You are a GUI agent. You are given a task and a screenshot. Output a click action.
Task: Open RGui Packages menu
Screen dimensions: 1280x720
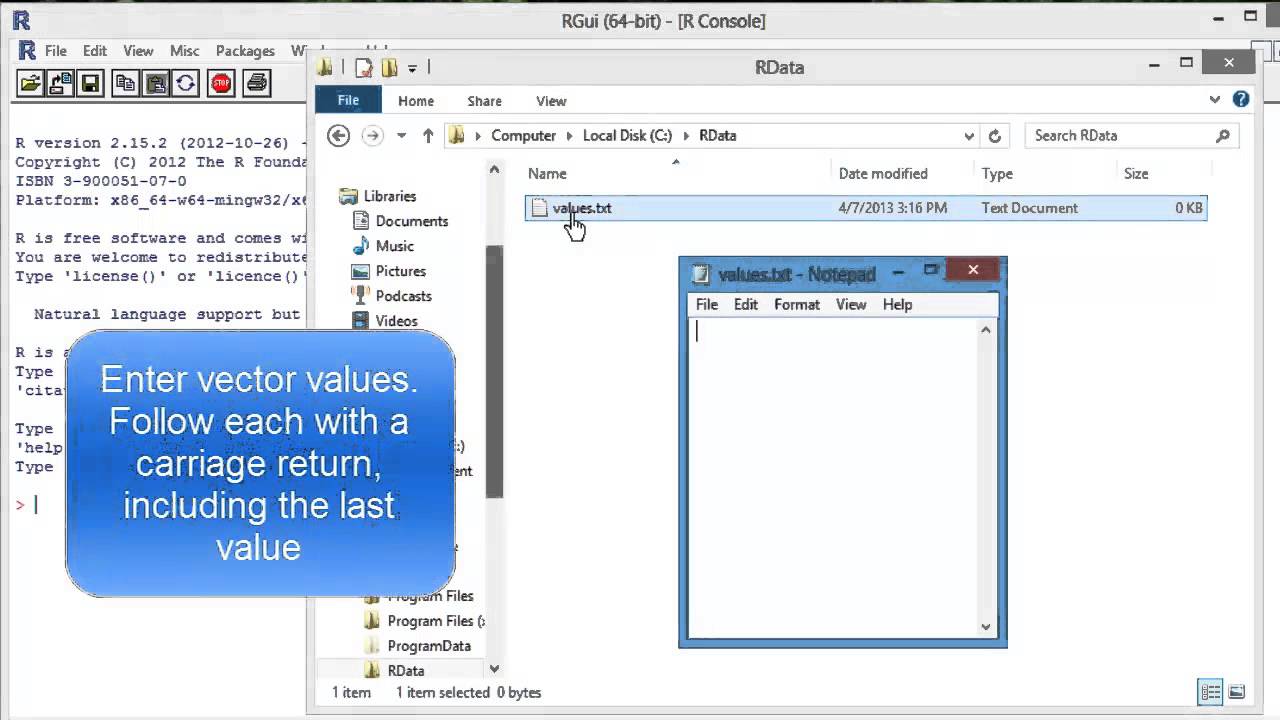coord(245,51)
